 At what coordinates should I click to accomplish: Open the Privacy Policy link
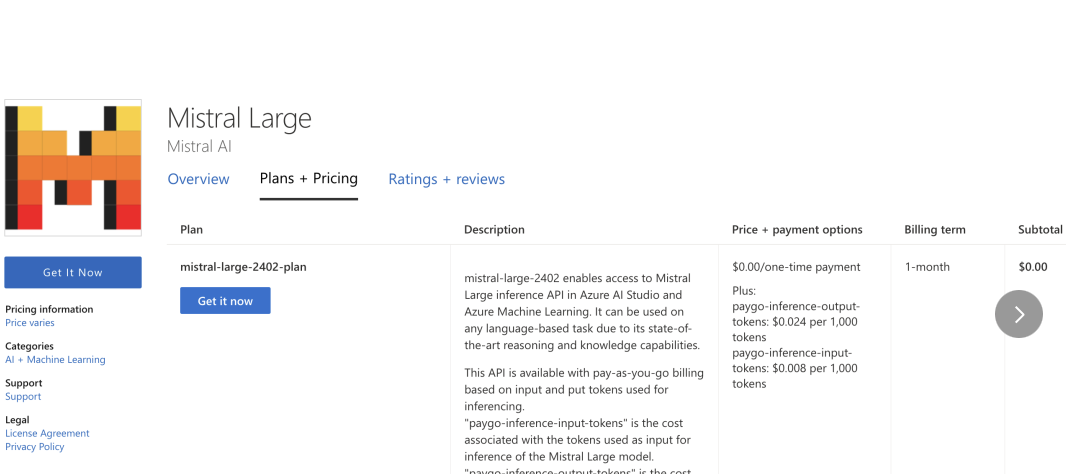(35, 447)
